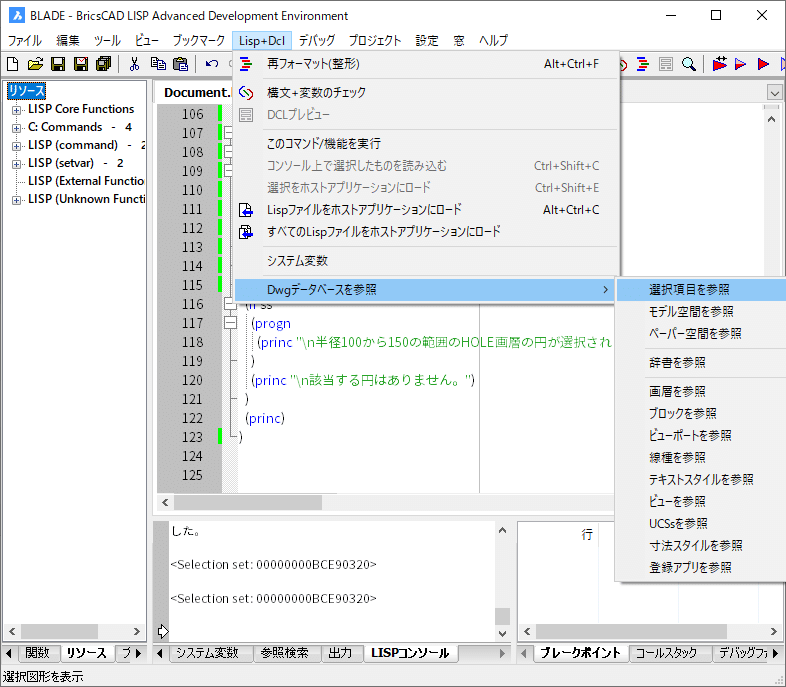Viewport: 786px width, 687px height.
Task: Click the console scroll down arrow
Action: [x=503, y=633]
